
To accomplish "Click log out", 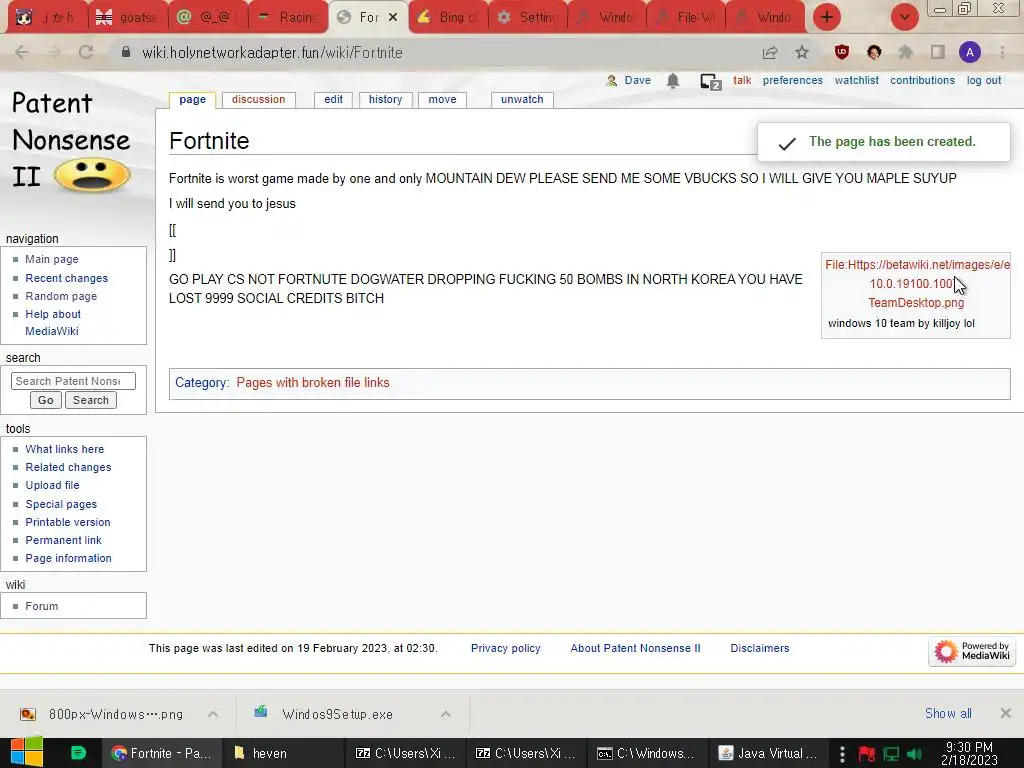I will (984, 80).
